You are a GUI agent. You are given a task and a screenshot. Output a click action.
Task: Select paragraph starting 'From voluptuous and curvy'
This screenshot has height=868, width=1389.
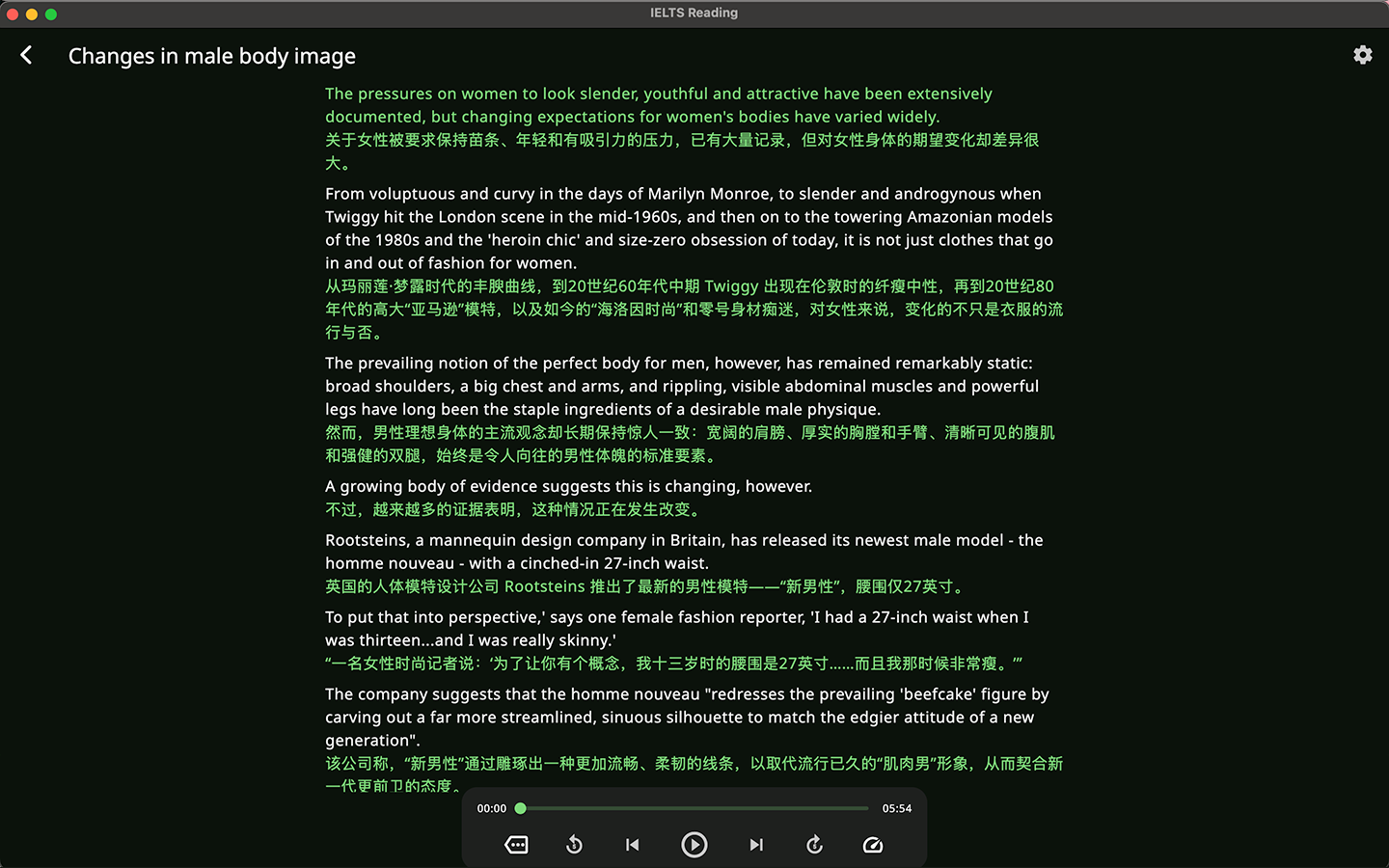point(689,229)
